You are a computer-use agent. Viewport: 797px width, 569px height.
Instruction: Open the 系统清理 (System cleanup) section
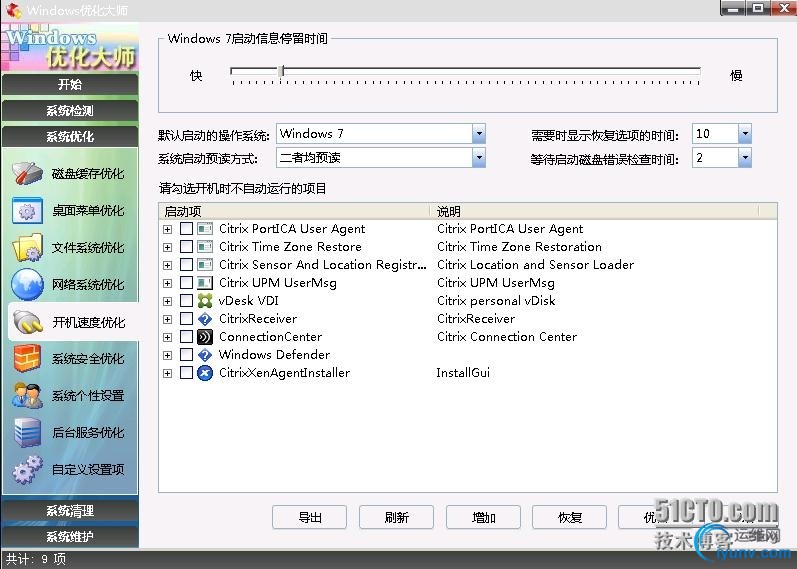[70, 511]
